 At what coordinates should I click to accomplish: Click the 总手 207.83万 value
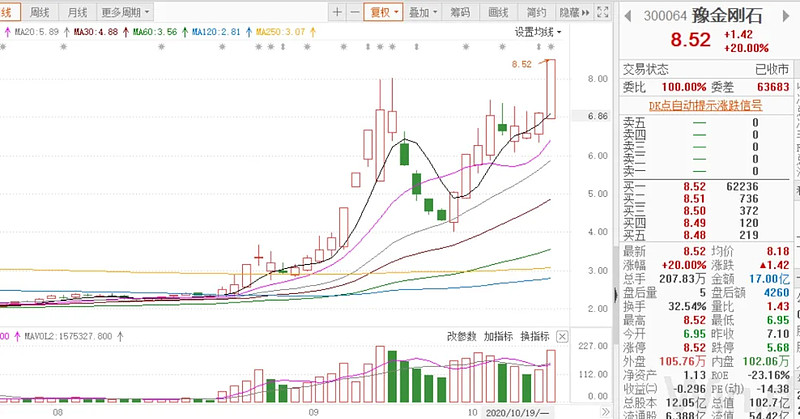[x=683, y=279]
